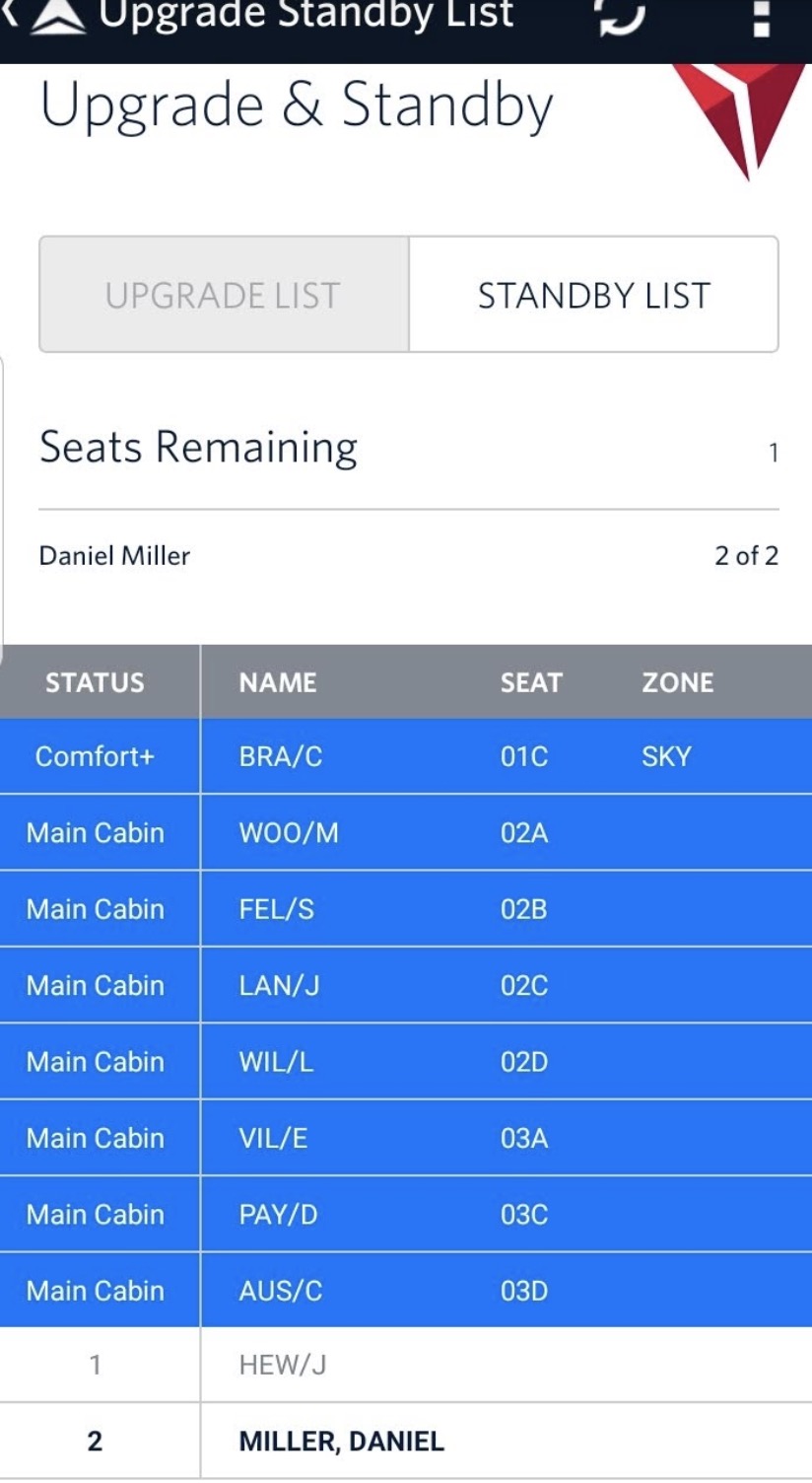Refresh the standby list

(619, 18)
